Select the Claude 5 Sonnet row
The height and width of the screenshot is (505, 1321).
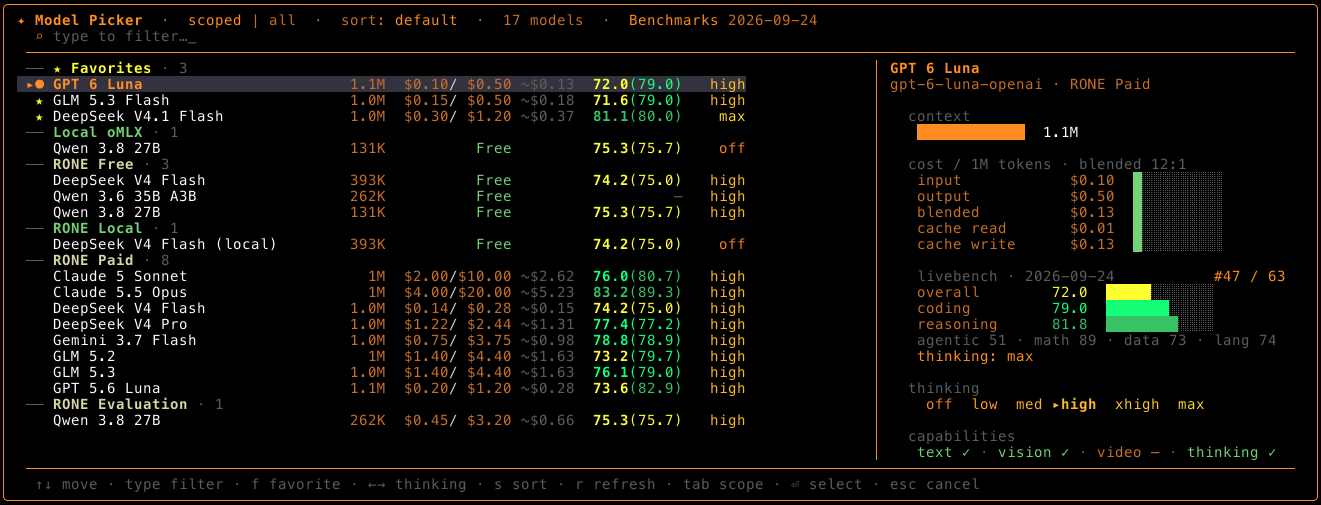point(382,276)
